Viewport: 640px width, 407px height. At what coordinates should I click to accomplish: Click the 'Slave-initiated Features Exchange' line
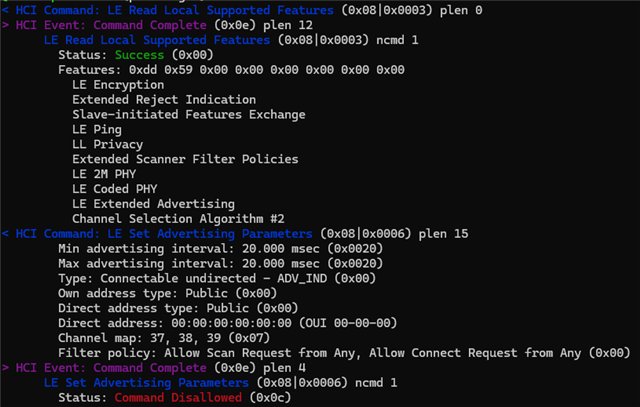coord(189,115)
